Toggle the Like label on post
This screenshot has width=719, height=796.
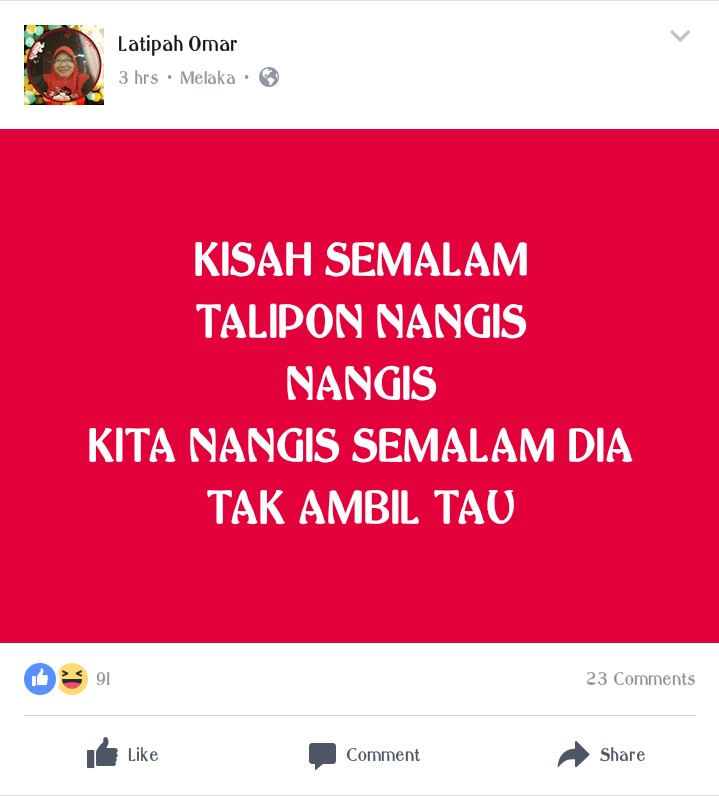click(x=143, y=755)
